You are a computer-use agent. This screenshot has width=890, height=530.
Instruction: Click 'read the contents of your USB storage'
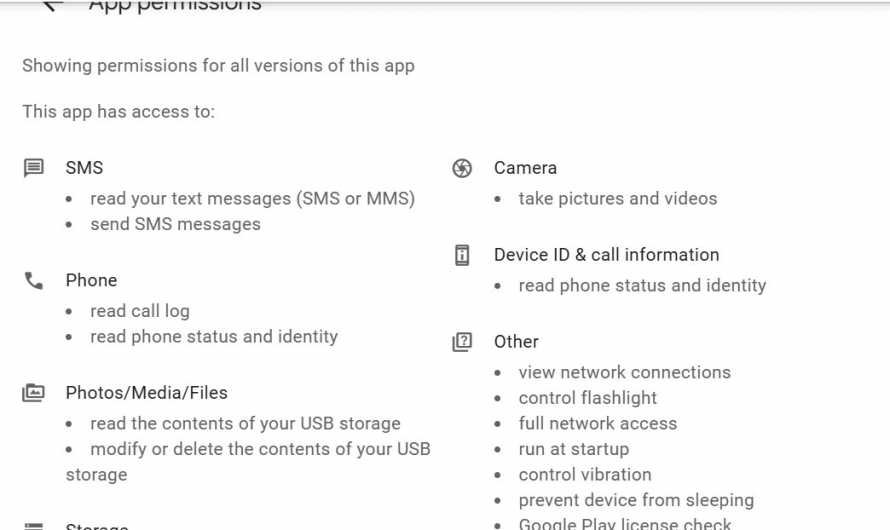tap(245, 423)
